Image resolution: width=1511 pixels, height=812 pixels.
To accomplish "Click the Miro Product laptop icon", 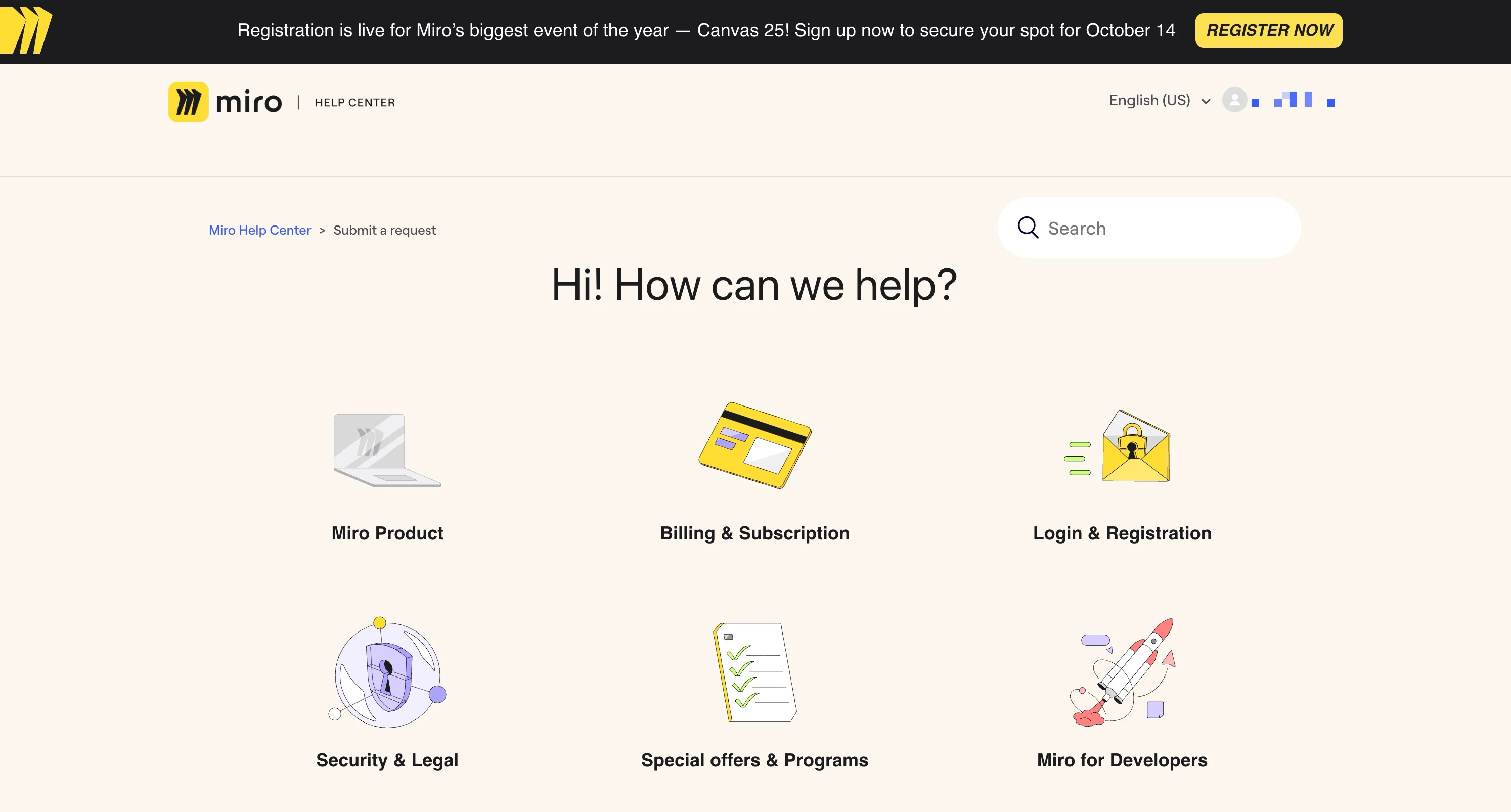I will point(387,450).
